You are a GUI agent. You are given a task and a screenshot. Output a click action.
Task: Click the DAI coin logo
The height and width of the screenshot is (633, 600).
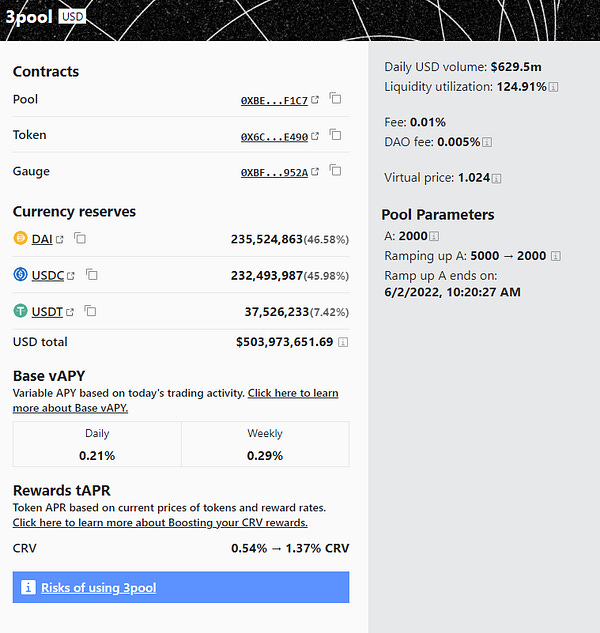20,238
